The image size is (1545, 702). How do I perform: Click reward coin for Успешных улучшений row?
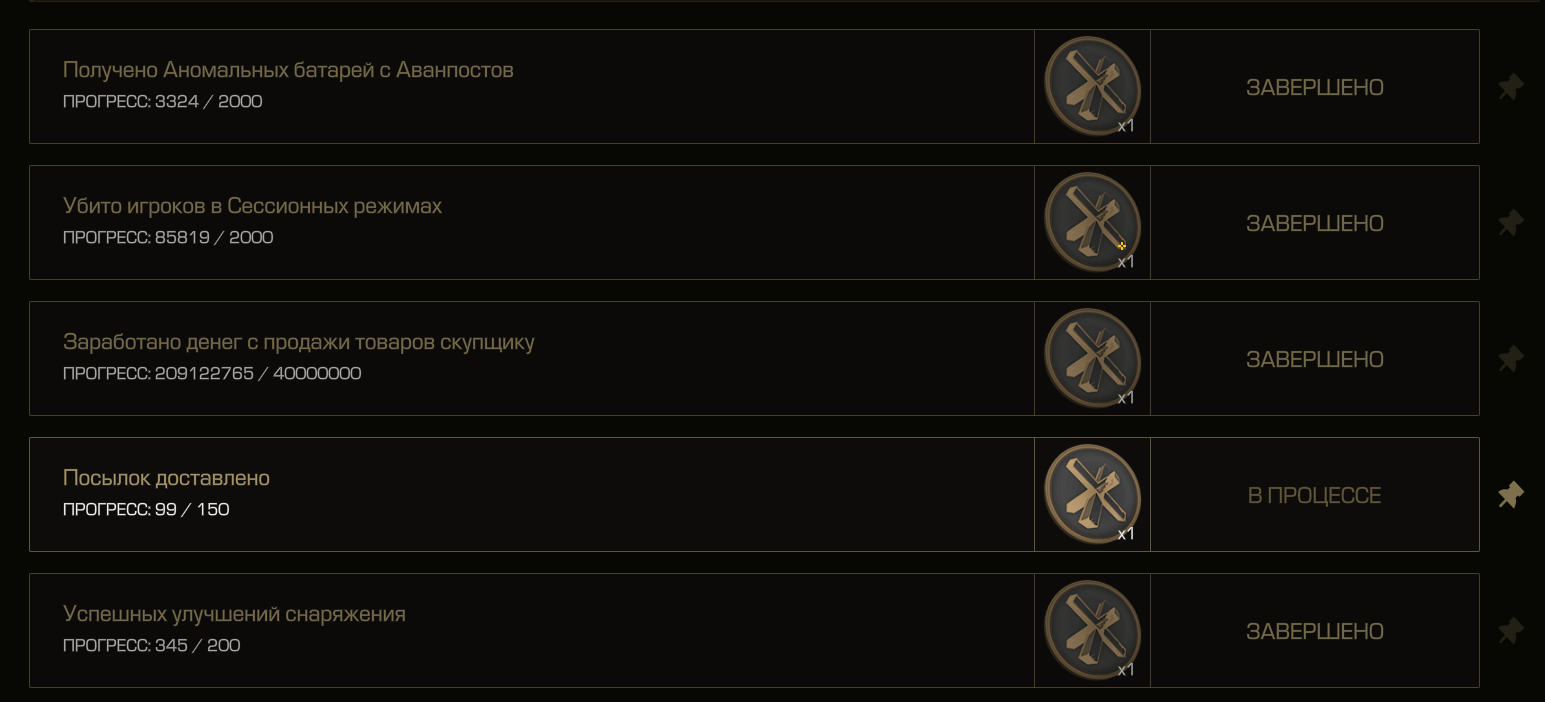click(1092, 630)
